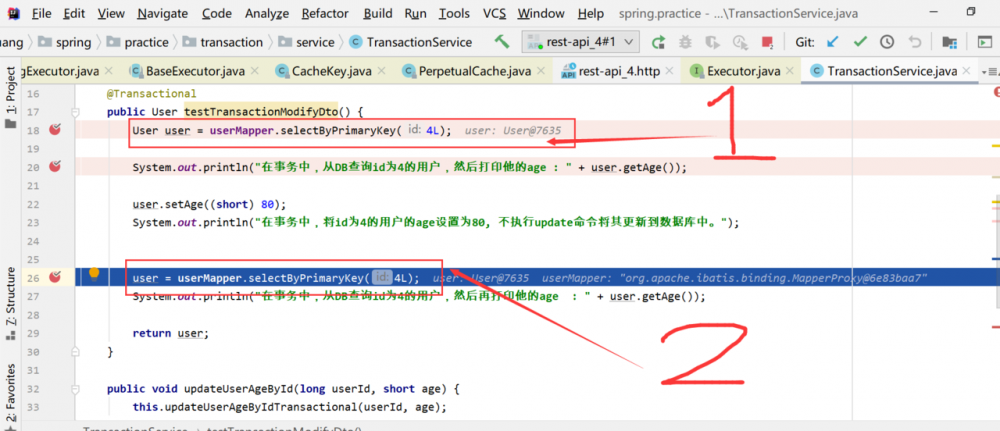Click the green Rerun icon

[x=658, y=42]
